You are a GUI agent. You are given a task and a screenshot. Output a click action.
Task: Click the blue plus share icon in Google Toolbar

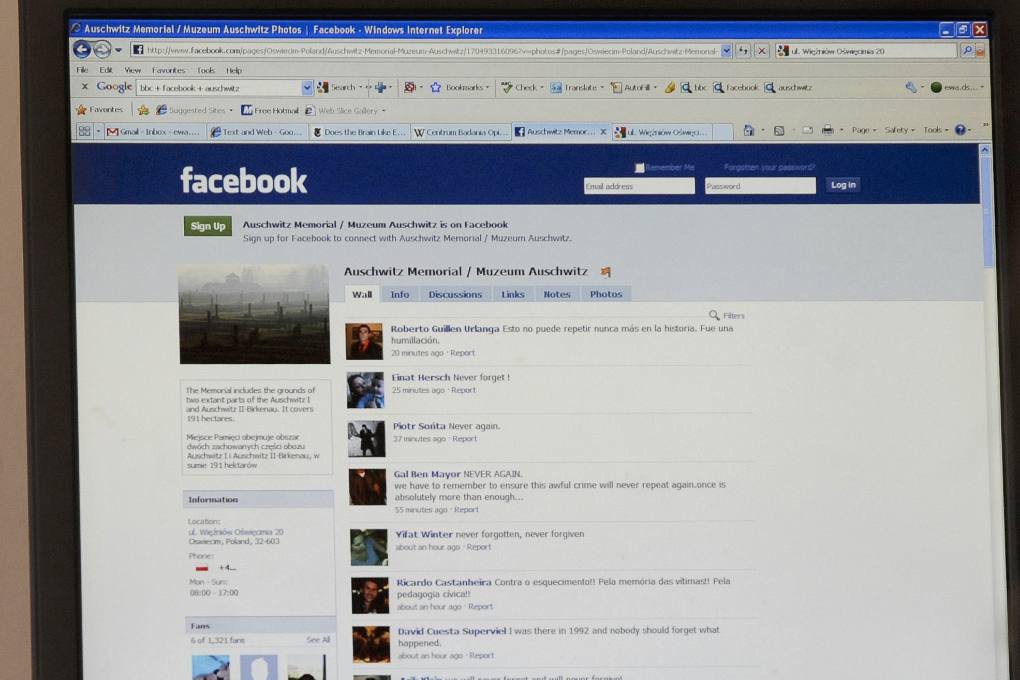pyautogui.click(x=381, y=87)
